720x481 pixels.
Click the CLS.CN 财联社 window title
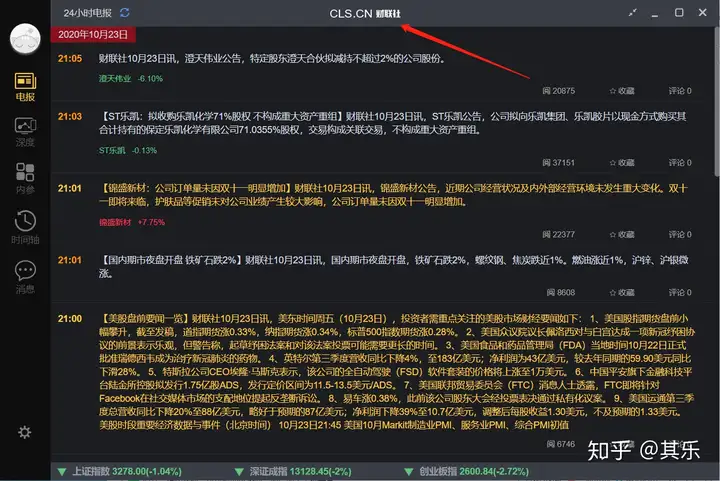[365, 14]
